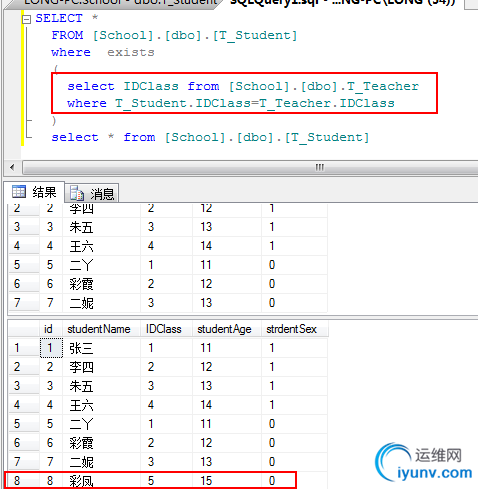Click the strdentSex column header
478x489 pixels.
[x=295, y=329]
